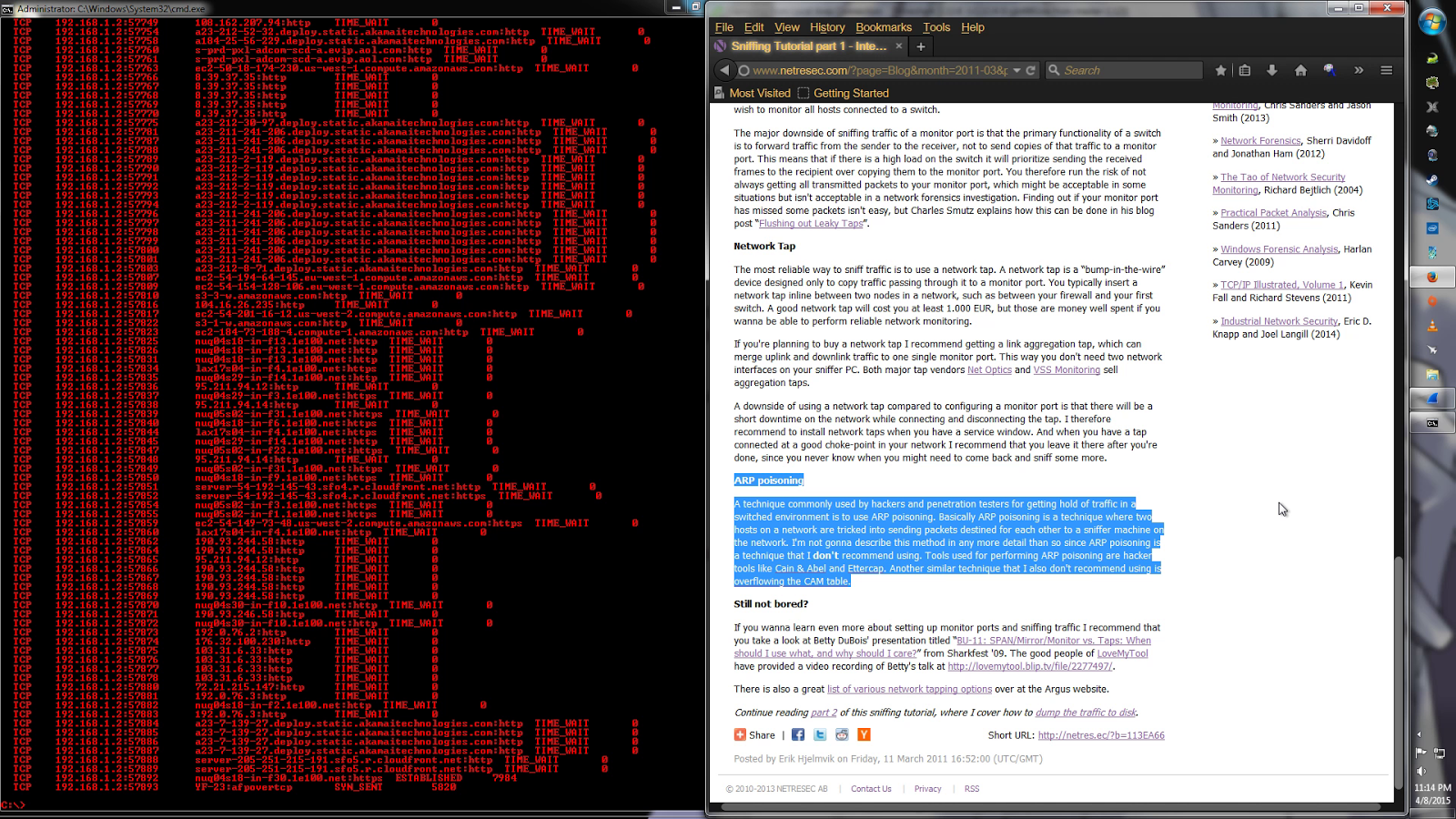This screenshot has height=819, width=1456.
Task: Show bookmarks list icon in Firefox toolbar
Action: [1245, 70]
